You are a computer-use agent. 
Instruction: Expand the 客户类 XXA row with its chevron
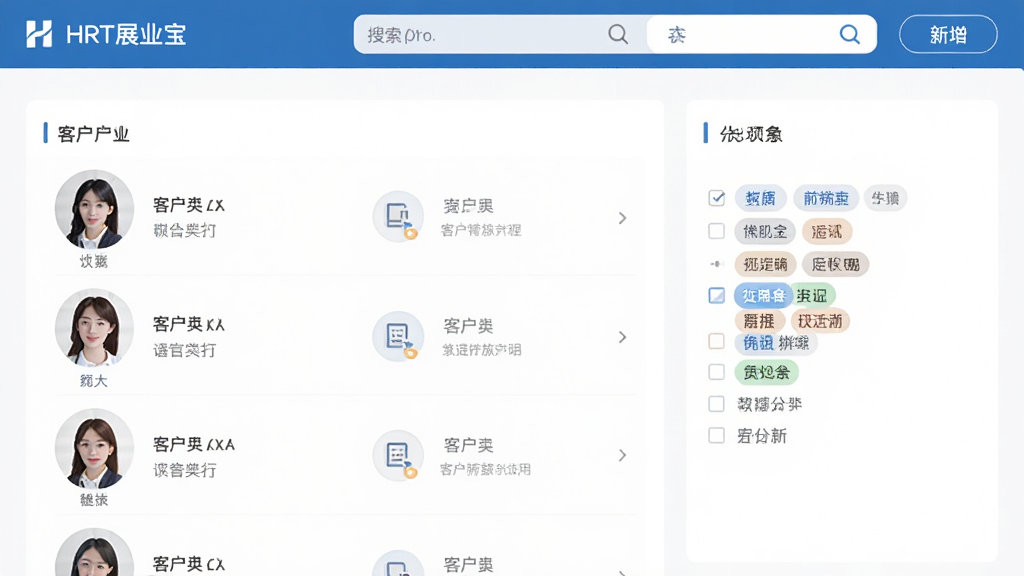coord(622,455)
